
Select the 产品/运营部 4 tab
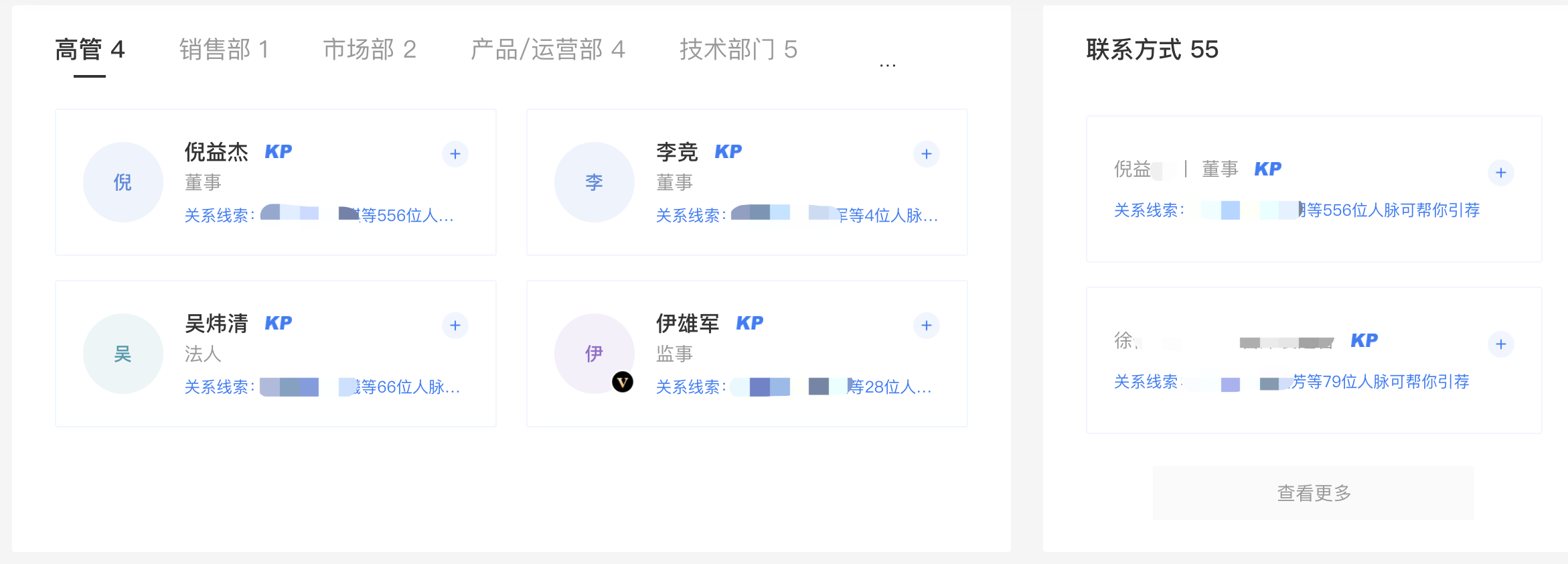pos(548,50)
